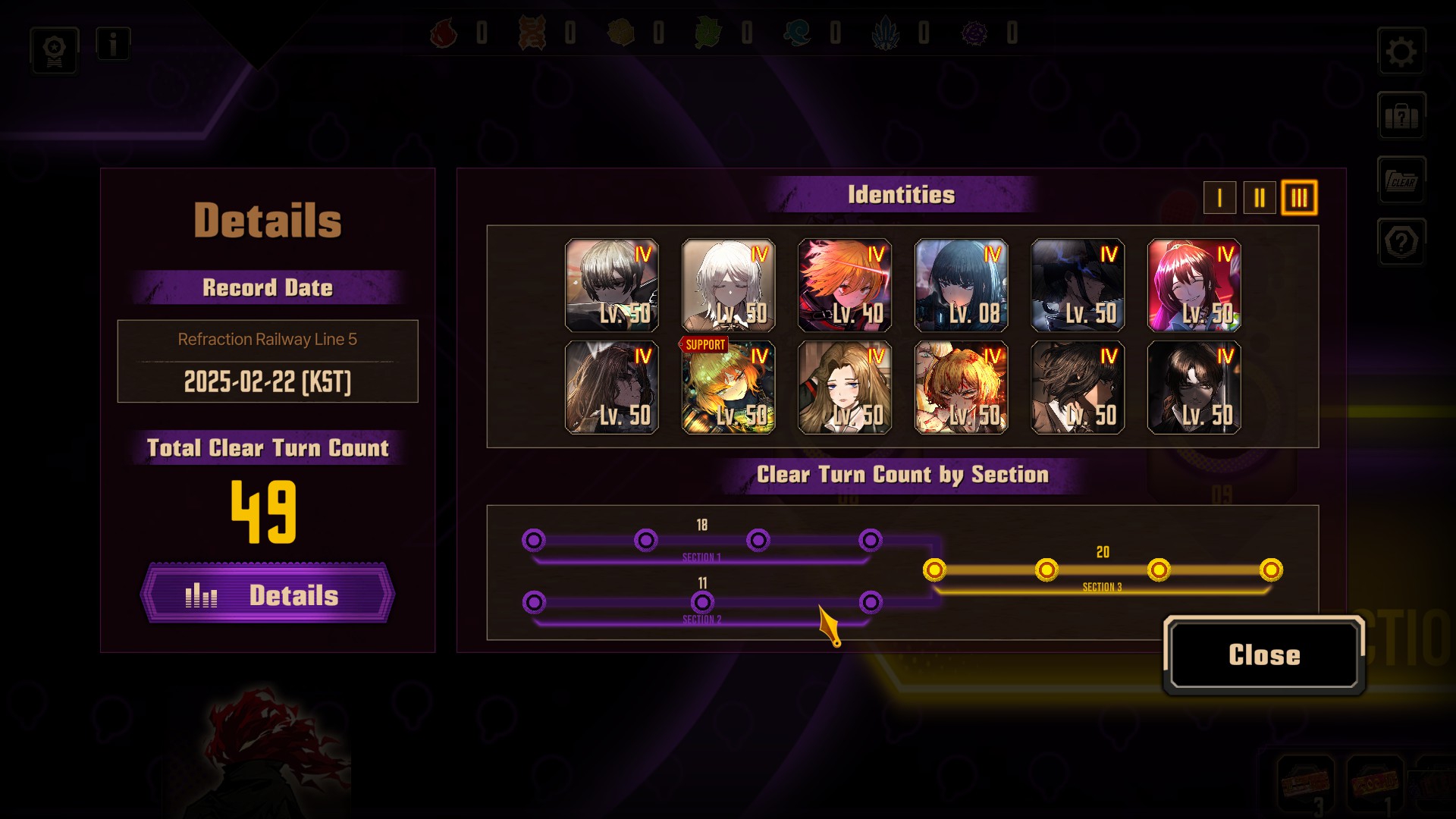Select team tab III
The height and width of the screenshot is (819, 1456).
1299,198
